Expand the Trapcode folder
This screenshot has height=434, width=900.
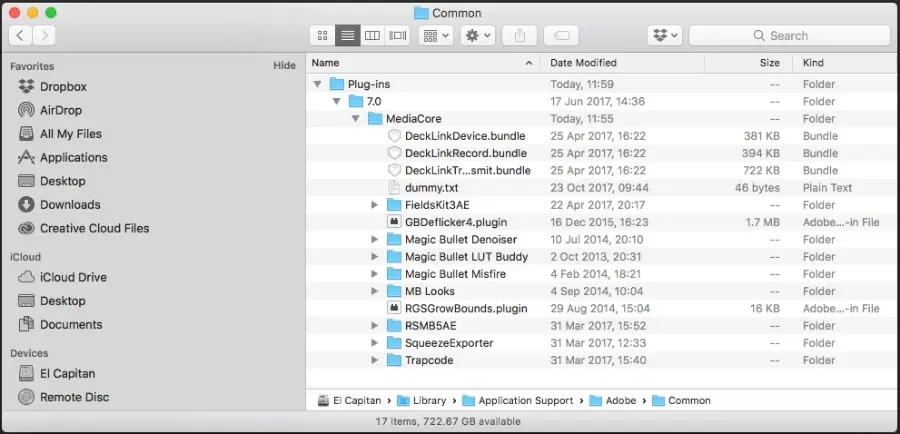374,360
